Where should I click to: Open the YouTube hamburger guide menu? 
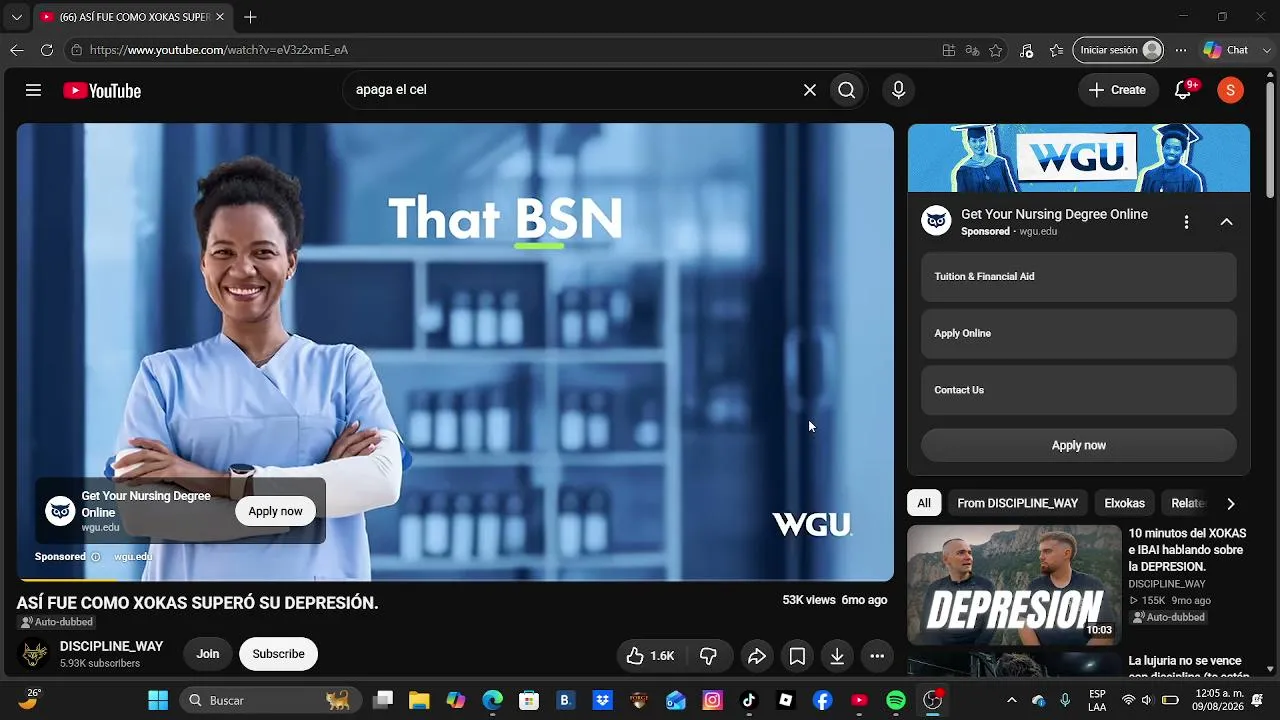[33, 90]
